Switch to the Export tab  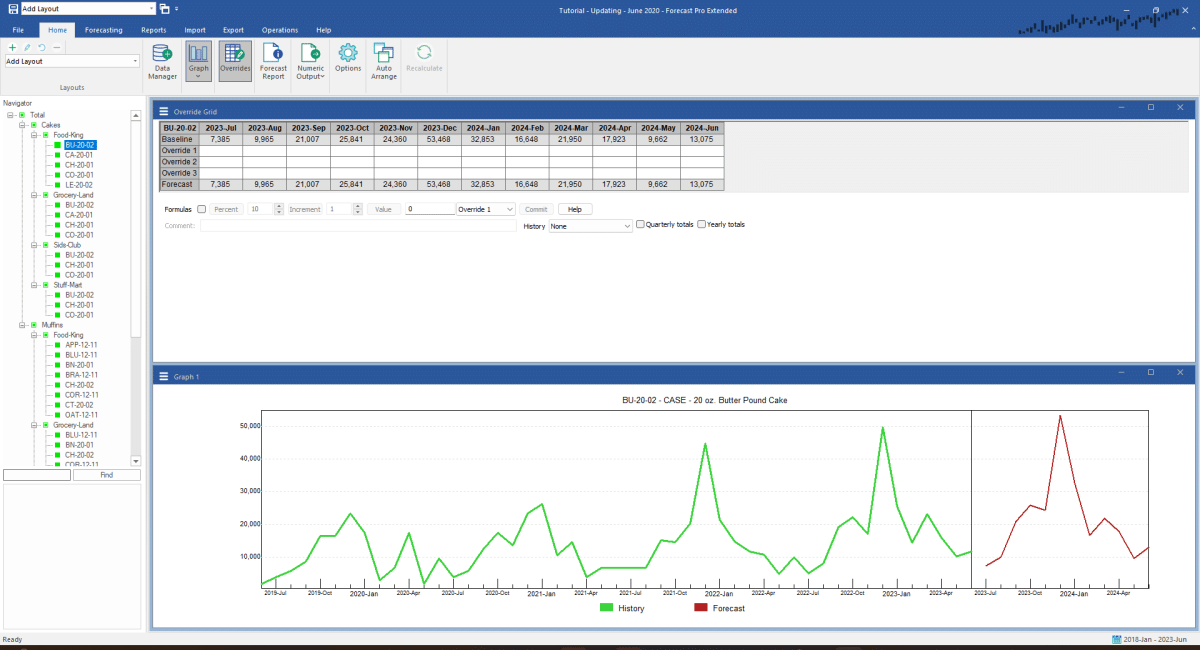point(233,30)
